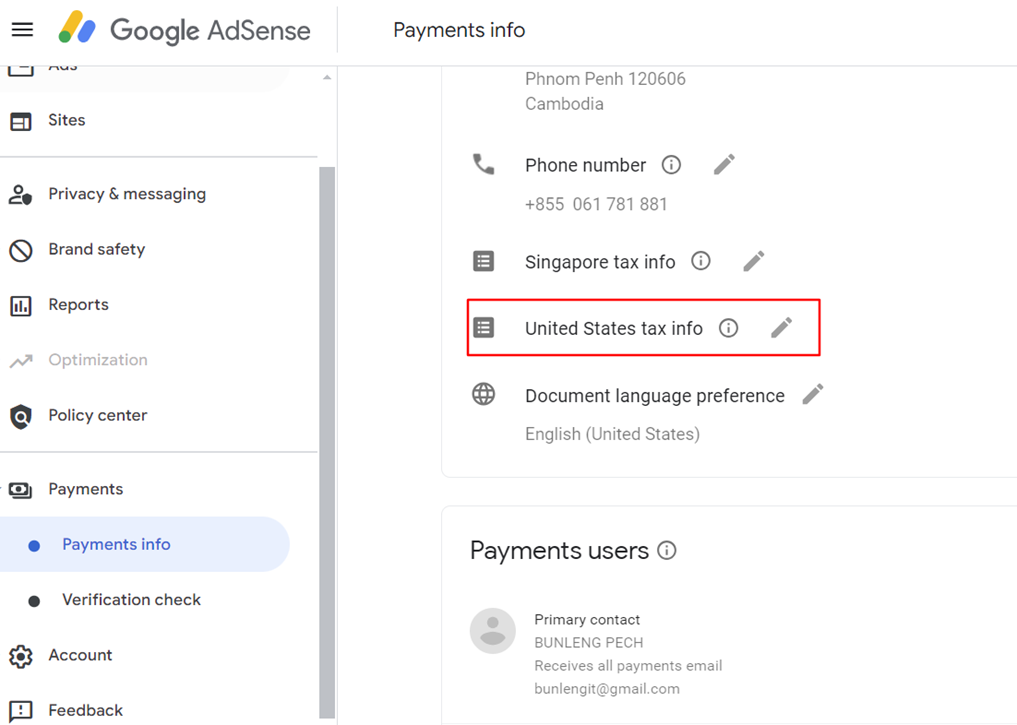Click the Payments money icon
Screen dimensions: 1017x725
pyautogui.click(x=21, y=490)
